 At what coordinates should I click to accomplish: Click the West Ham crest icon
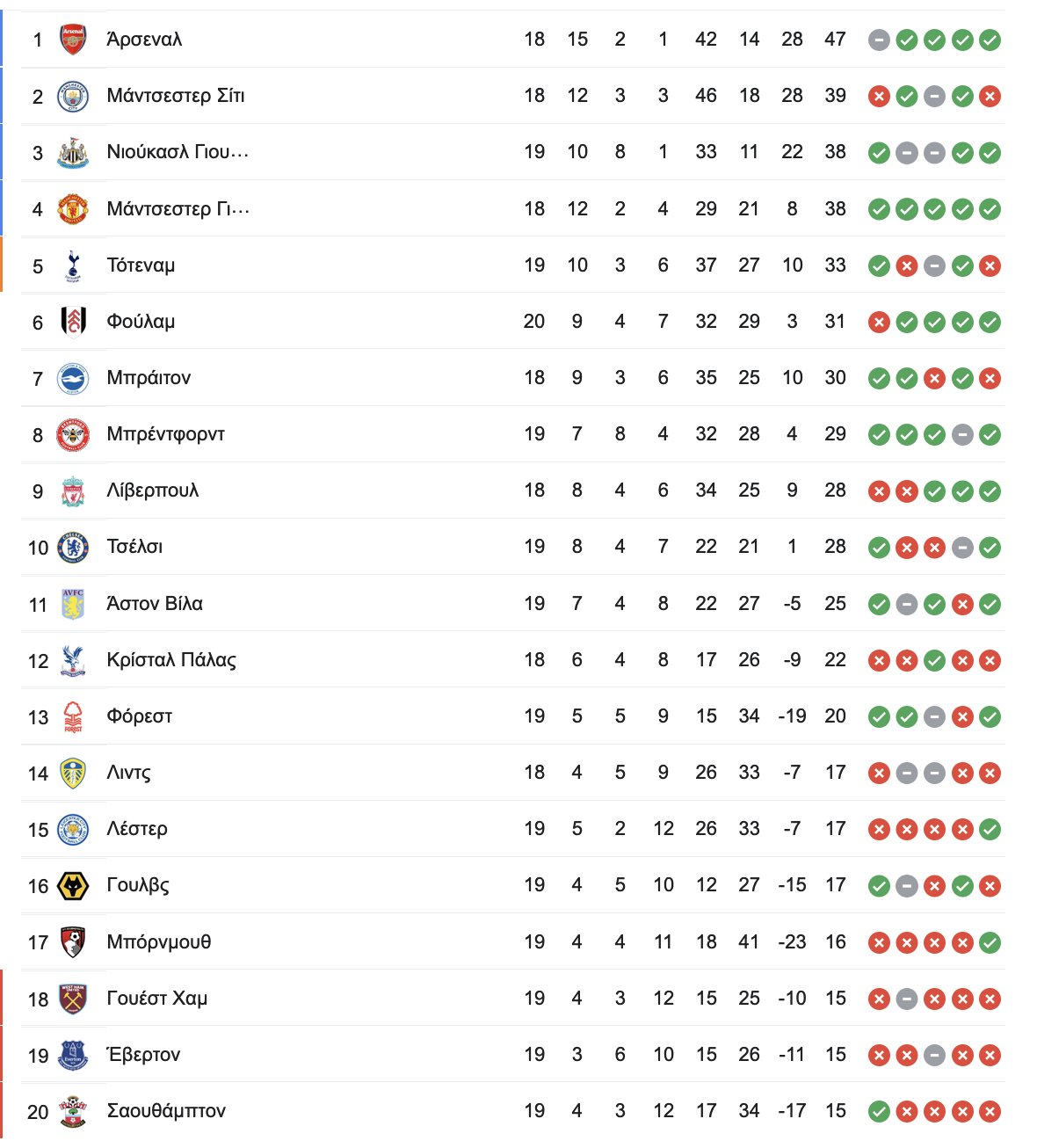pyautogui.click(x=73, y=999)
